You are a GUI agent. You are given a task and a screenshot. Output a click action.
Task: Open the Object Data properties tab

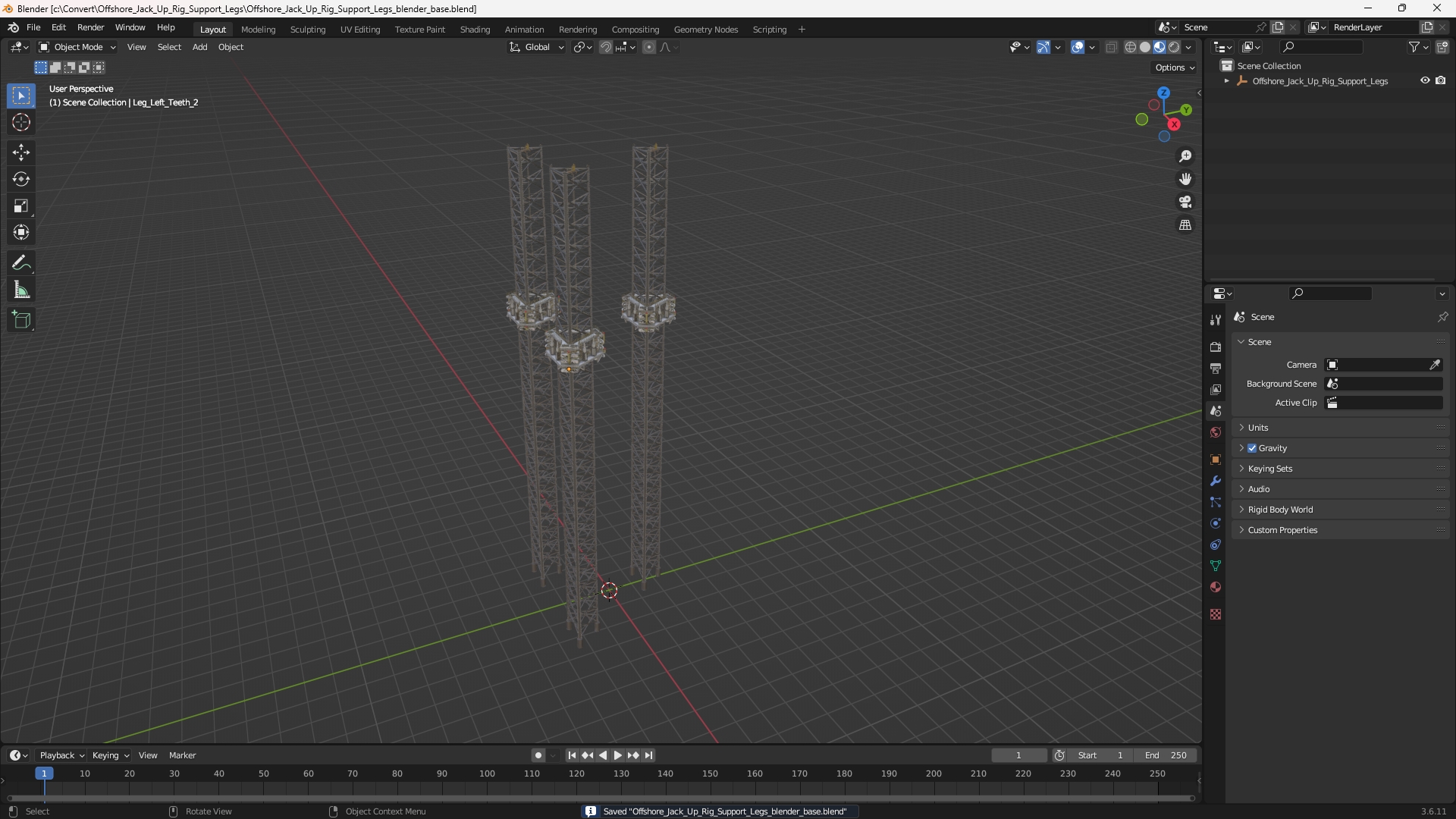click(1216, 566)
